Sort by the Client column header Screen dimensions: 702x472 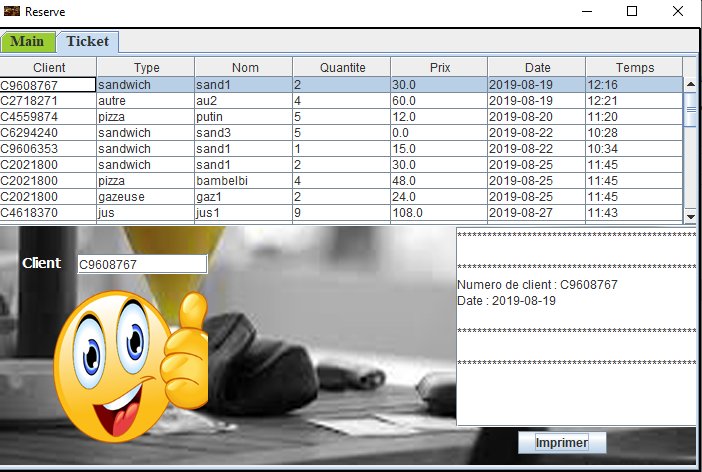point(48,67)
